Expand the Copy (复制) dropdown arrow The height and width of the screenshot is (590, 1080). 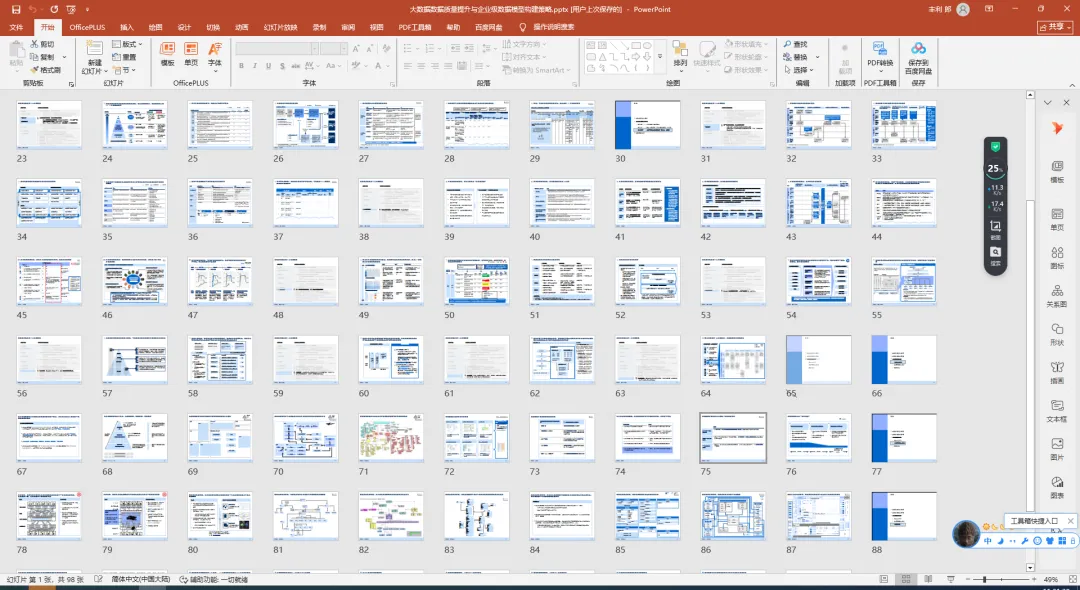pyautogui.click(x=65, y=57)
